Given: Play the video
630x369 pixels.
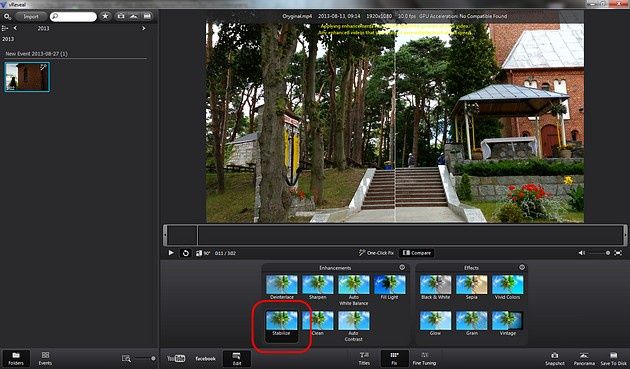Looking at the screenshot, I should click(x=171, y=253).
